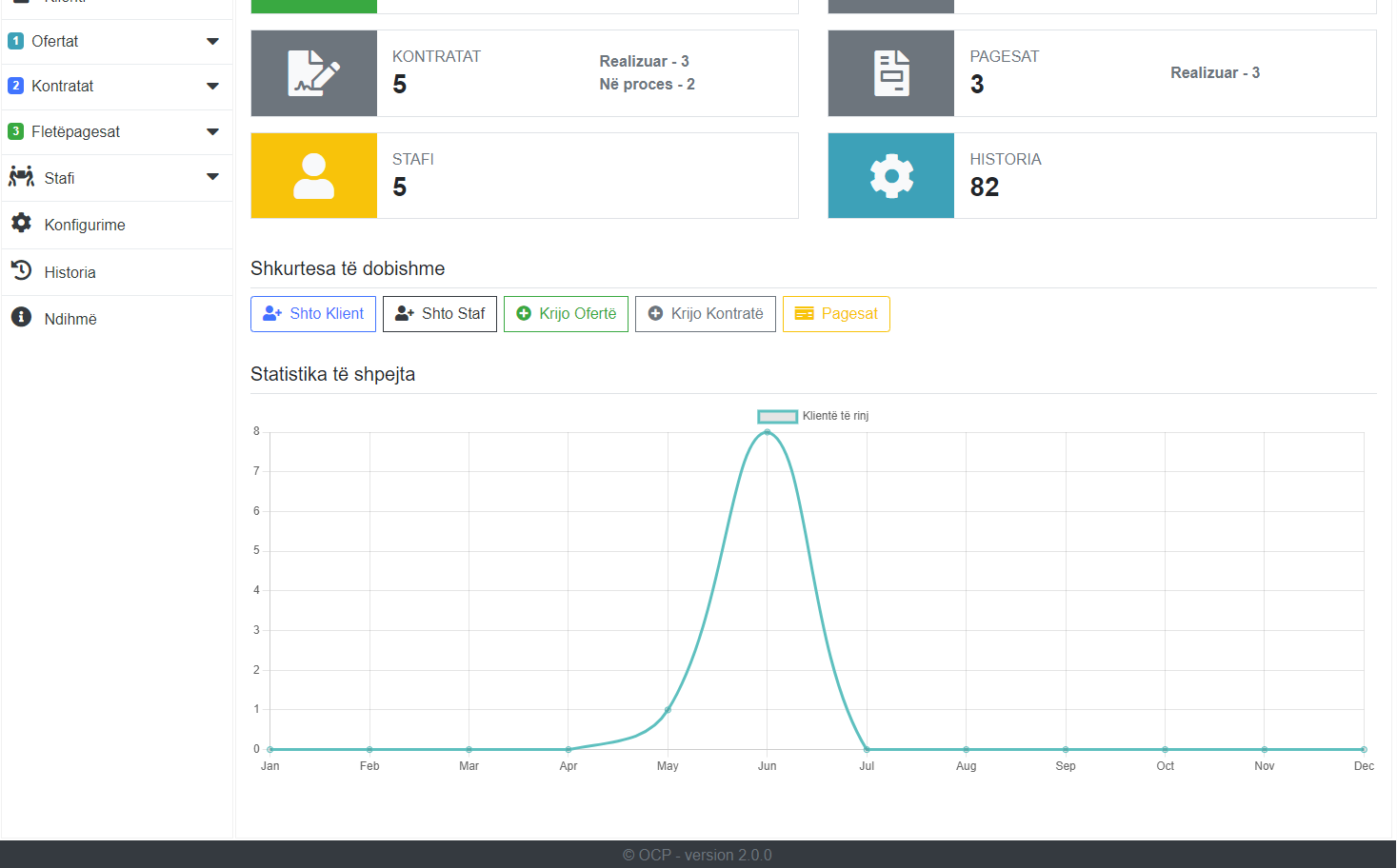This screenshot has height=868, width=1397.
Task: Click the Kontratat number 2 badge icon
Action: (x=15, y=86)
